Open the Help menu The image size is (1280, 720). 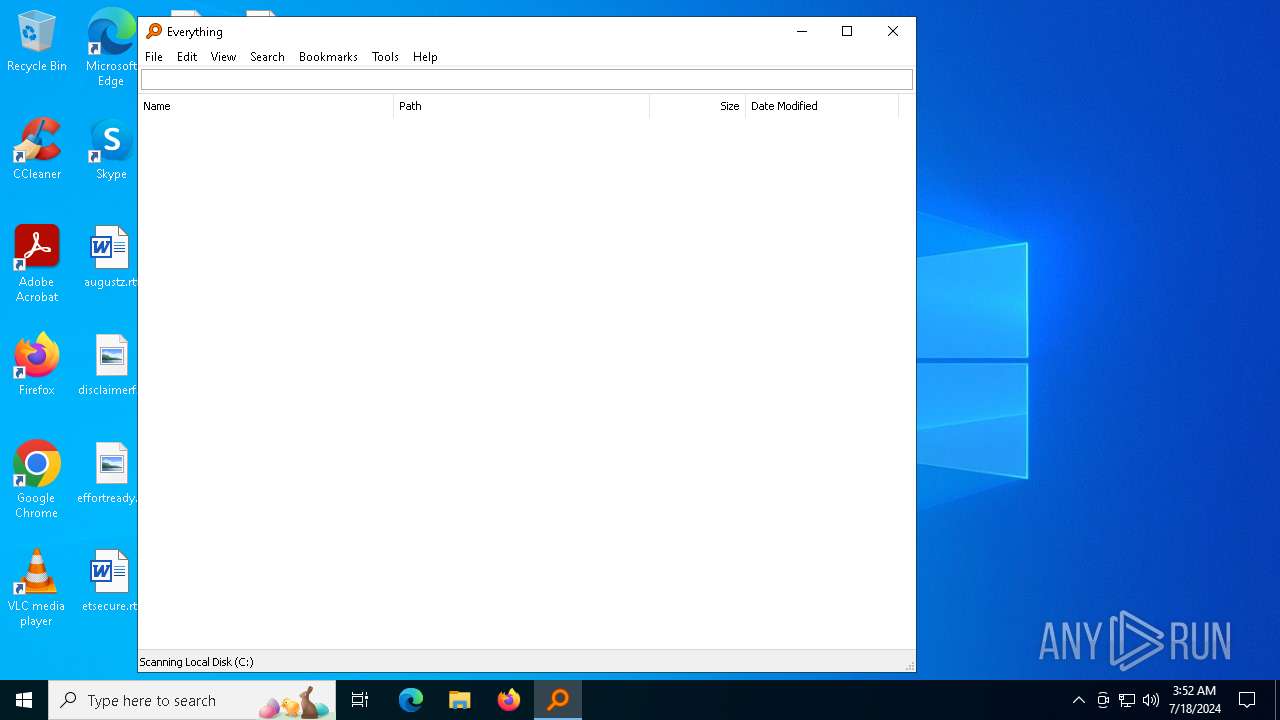[x=425, y=57]
